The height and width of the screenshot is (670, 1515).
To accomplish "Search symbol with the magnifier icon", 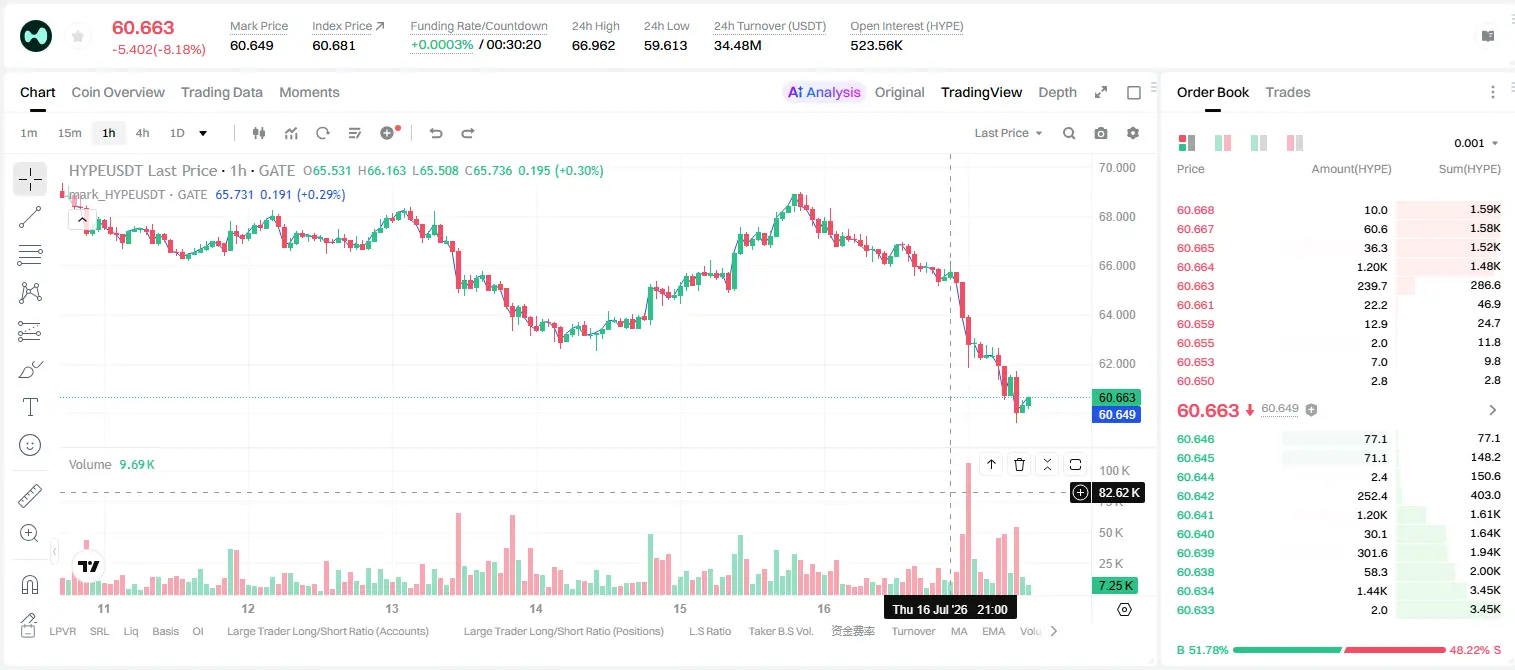I will point(1069,133).
